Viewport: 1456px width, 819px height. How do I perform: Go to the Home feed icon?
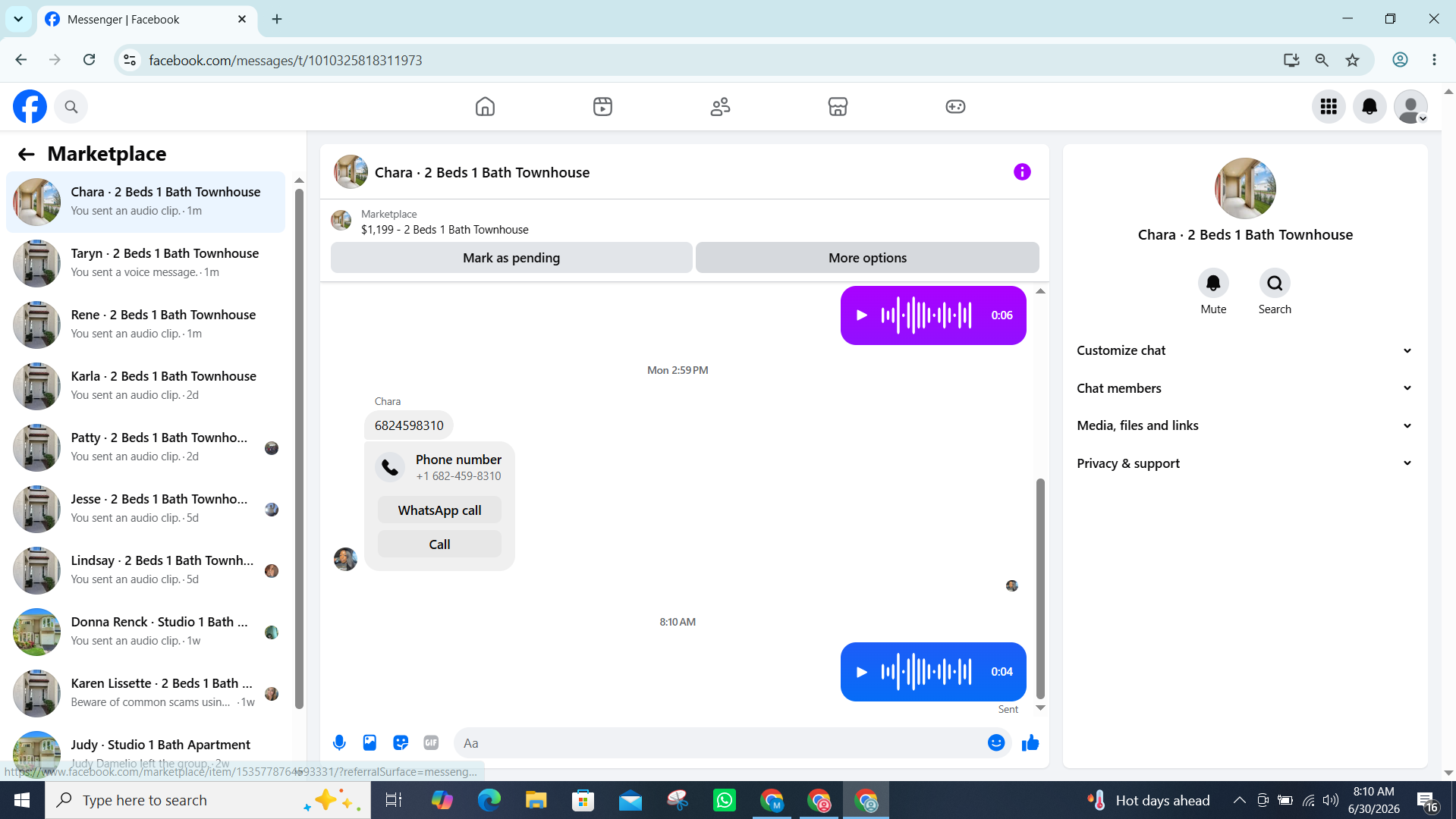[x=485, y=107]
